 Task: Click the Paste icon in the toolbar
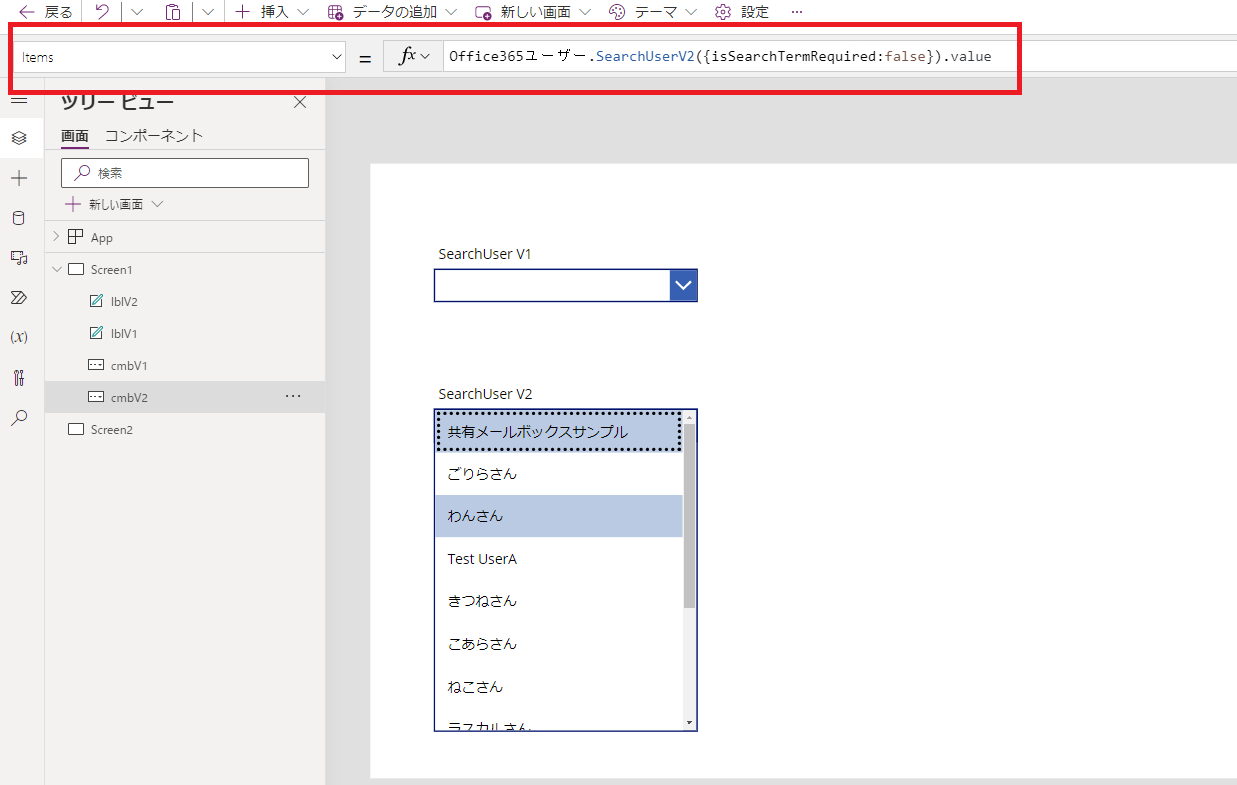point(173,12)
